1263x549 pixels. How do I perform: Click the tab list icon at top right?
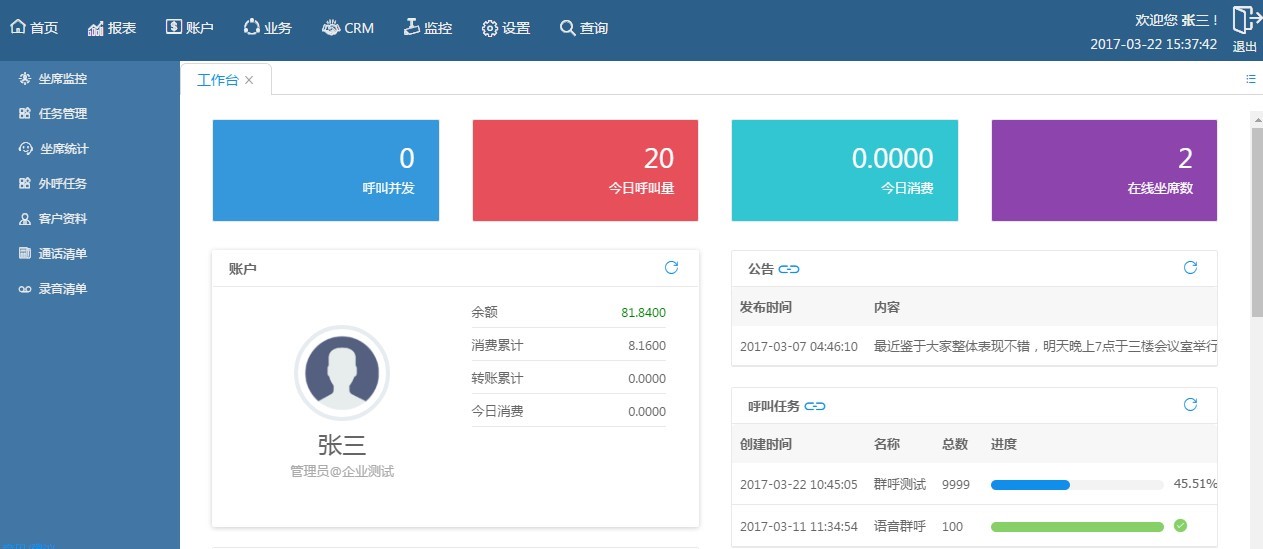(1250, 79)
